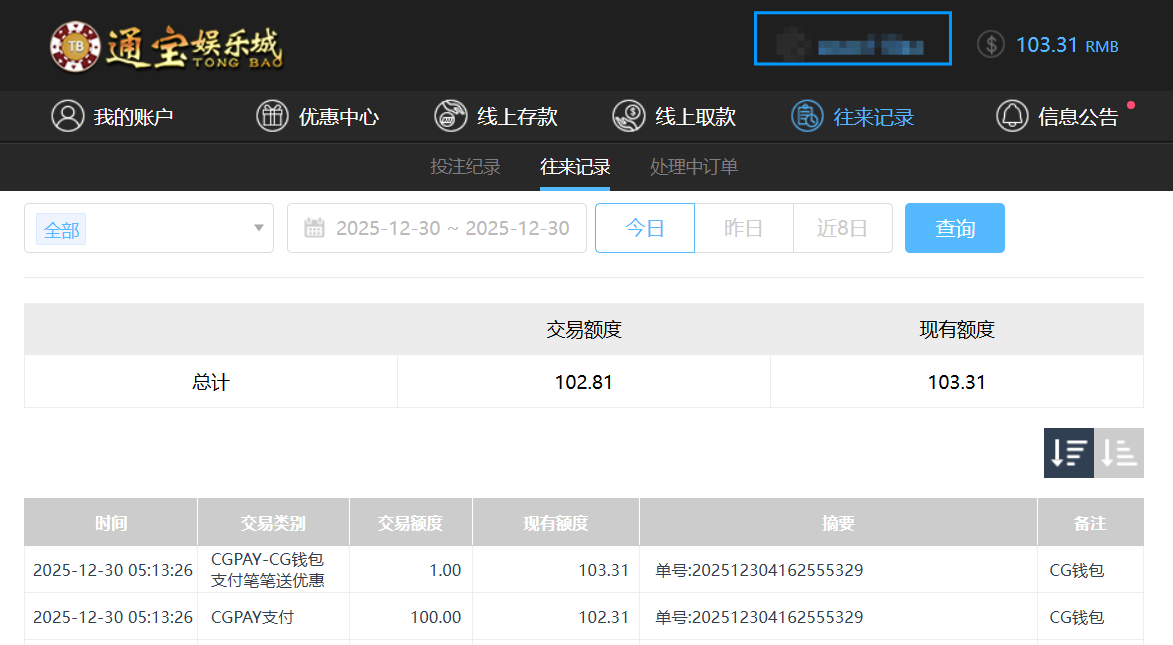
Task: Click the 线上取款 withdrawal icon
Action: point(629,116)
